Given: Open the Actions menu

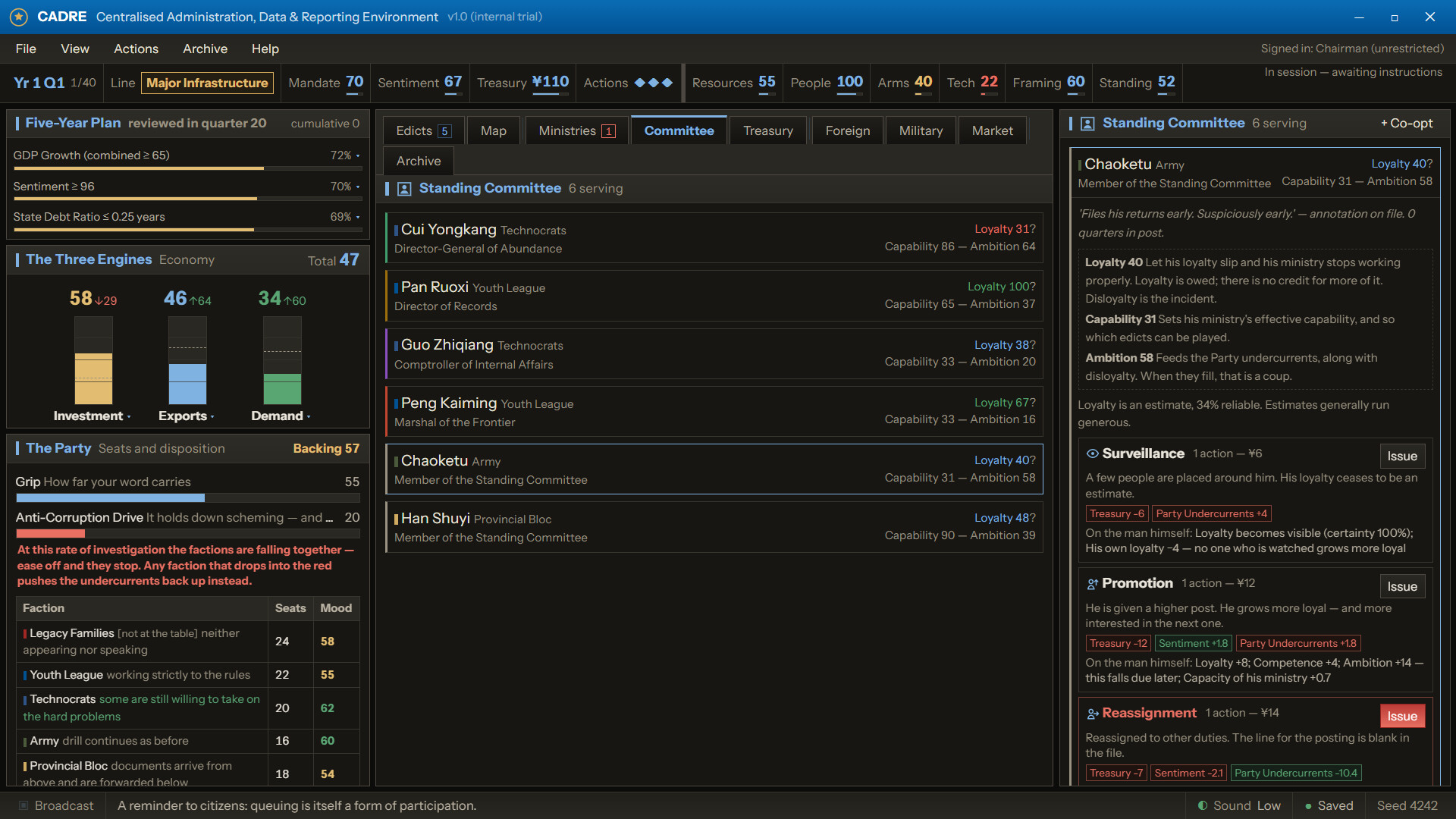Looking at the screenshot, I should pyautogui.click(x=136, y=49).
